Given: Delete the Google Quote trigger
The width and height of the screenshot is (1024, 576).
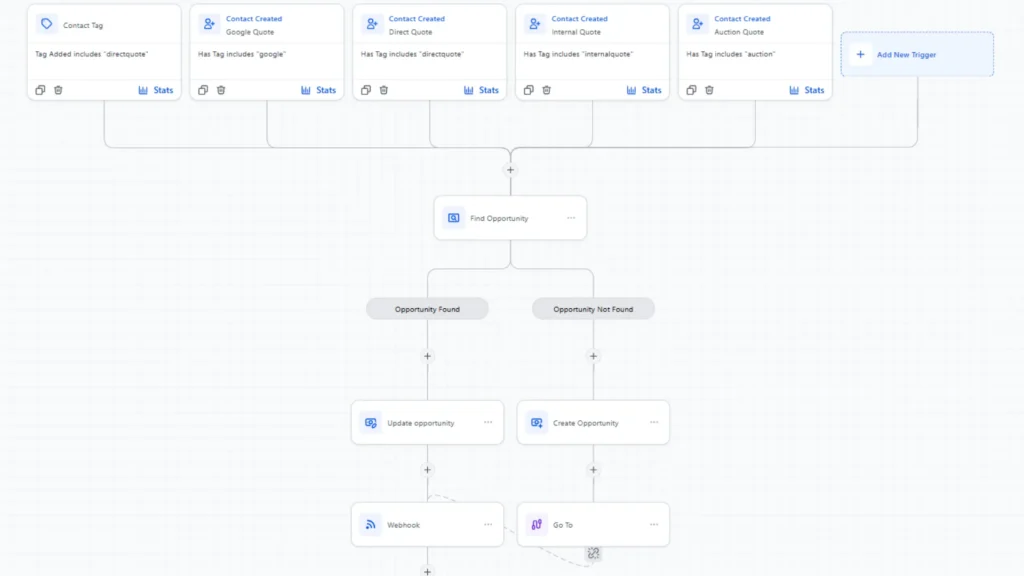Looking at the screenshot, I should [x=221, y=90].
